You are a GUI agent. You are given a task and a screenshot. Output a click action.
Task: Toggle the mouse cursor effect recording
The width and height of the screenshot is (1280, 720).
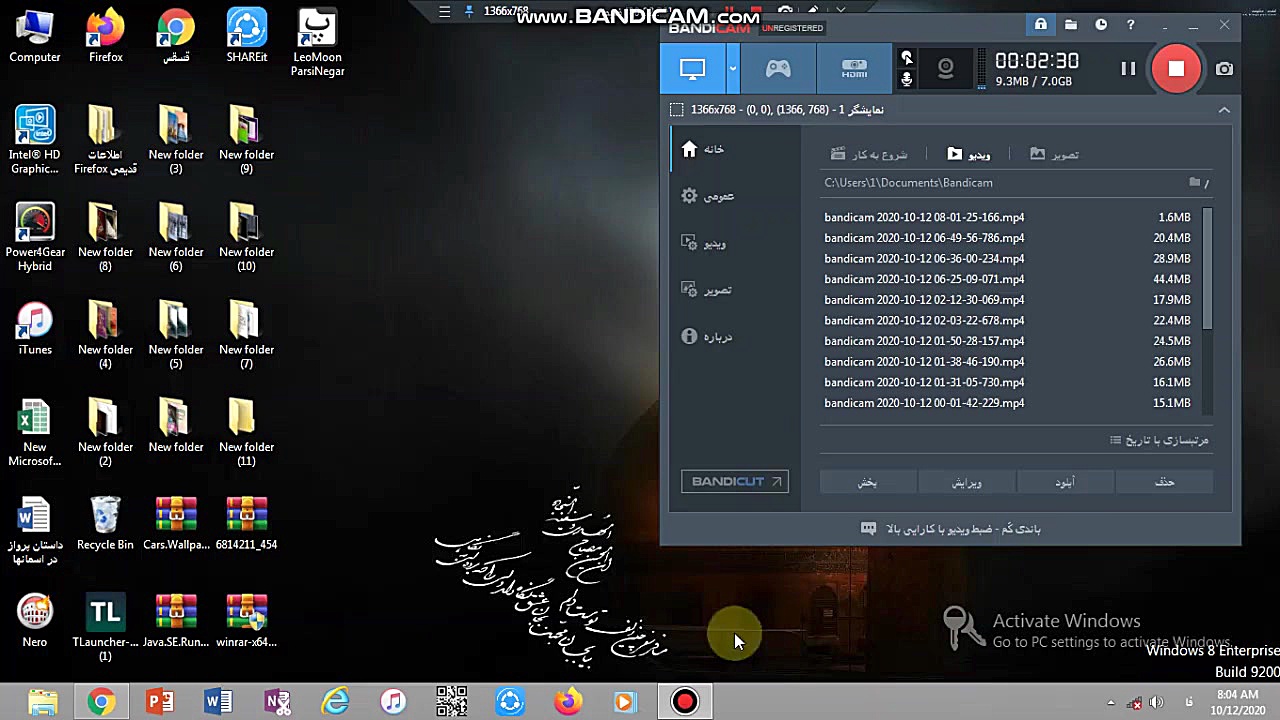[x=907, y=58]
